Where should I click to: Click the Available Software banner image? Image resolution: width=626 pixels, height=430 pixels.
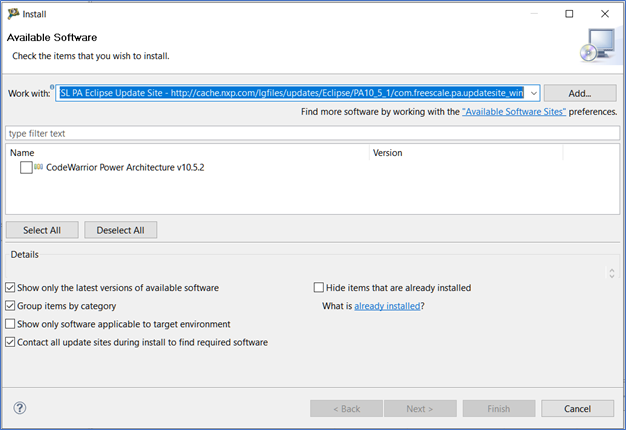(595, 47)
